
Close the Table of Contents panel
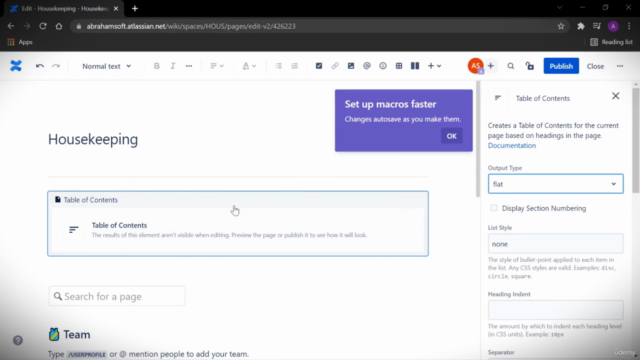pos(616,96)
